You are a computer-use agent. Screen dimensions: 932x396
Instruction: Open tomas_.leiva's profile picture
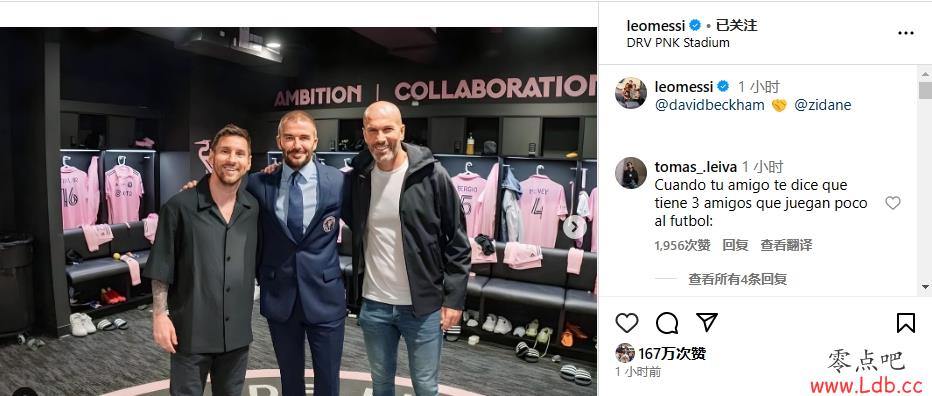631,173
